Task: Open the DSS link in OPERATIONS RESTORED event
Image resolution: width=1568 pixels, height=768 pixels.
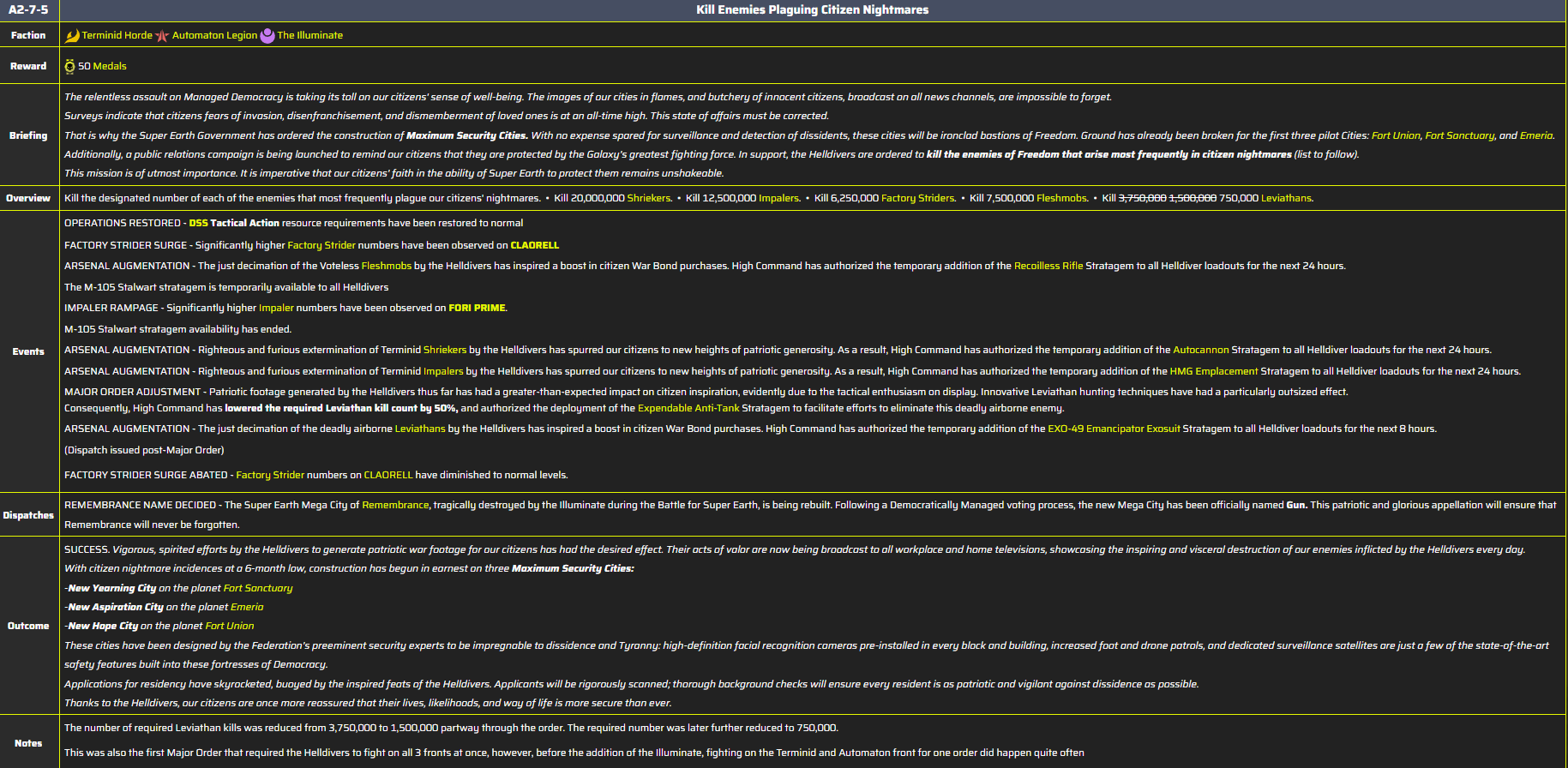Action: [198, 223]
